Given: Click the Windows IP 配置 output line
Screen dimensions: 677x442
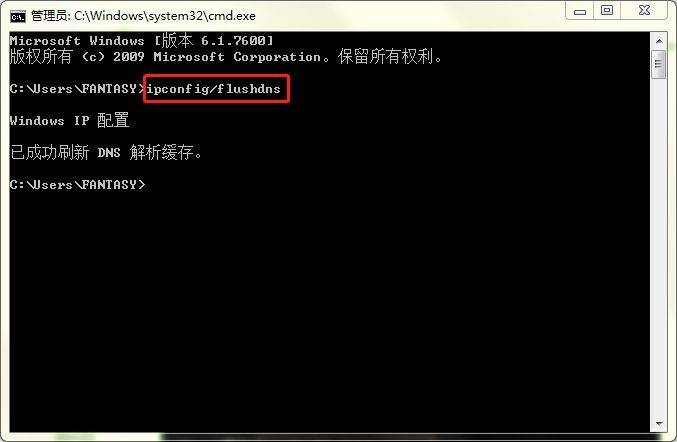Looking at the screenshot, I should (70, 120).
